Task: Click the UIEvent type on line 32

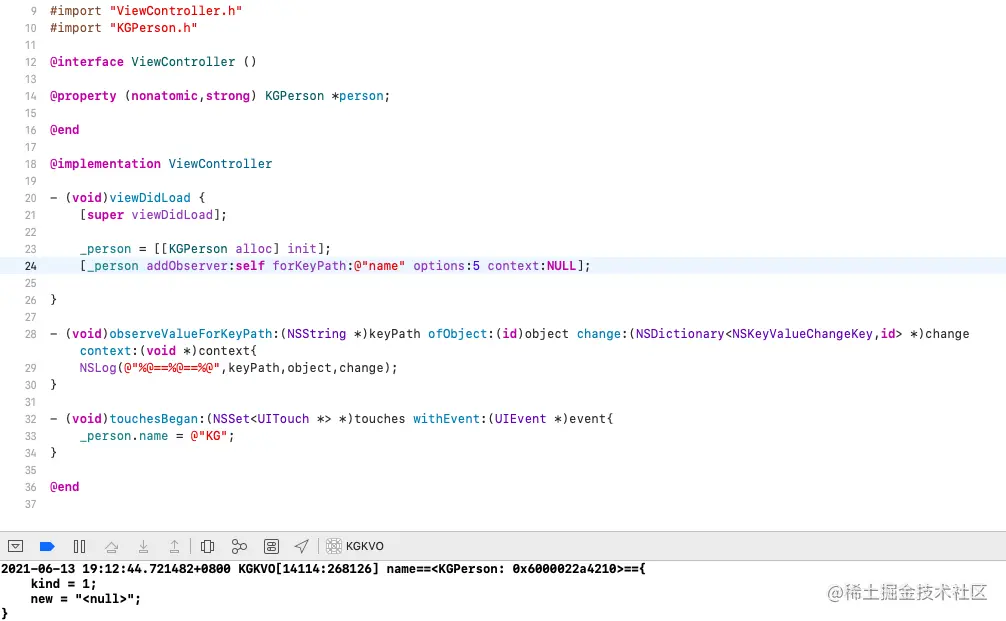Action: [520, 419]
